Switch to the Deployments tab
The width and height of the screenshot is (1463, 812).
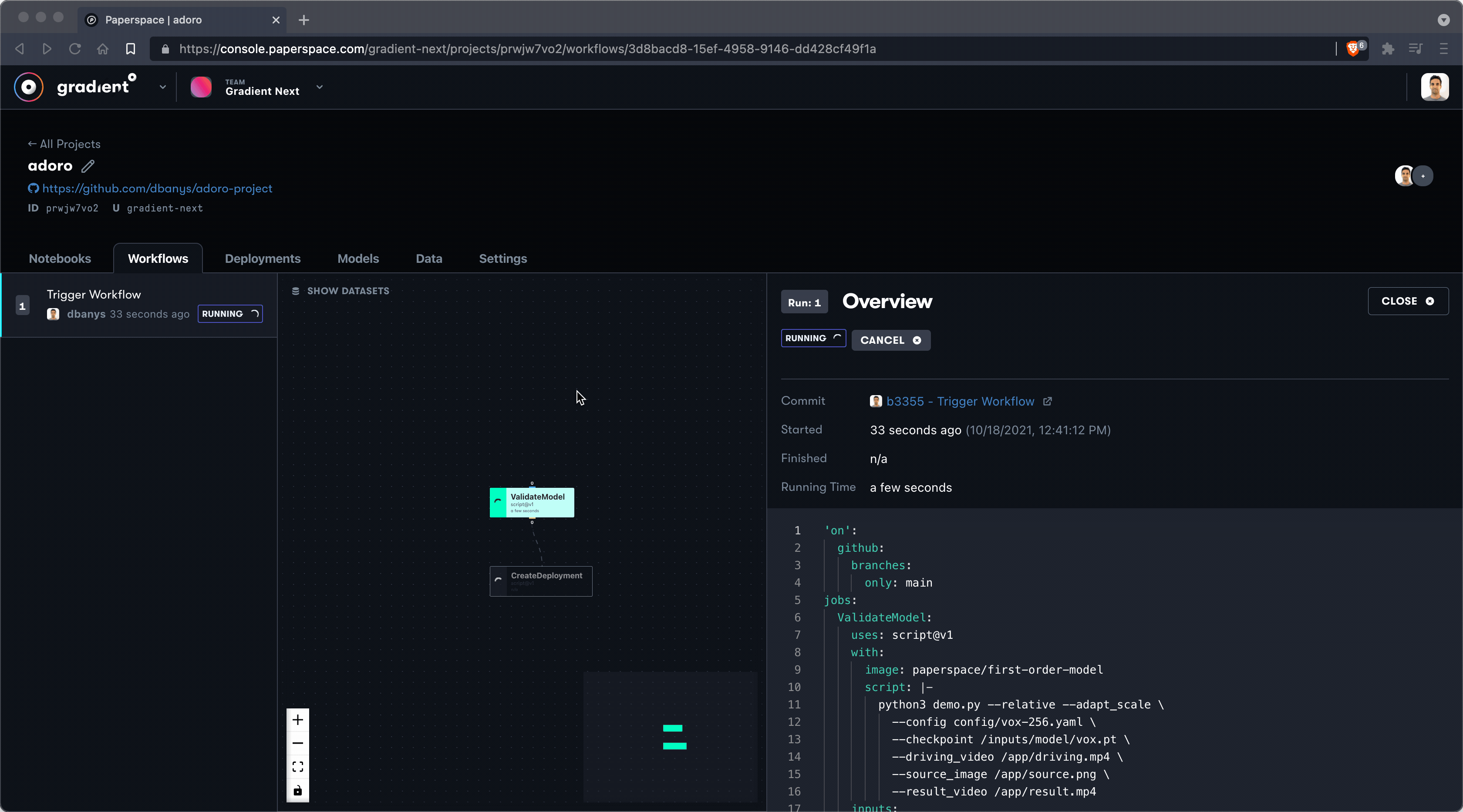coord(263,259)
